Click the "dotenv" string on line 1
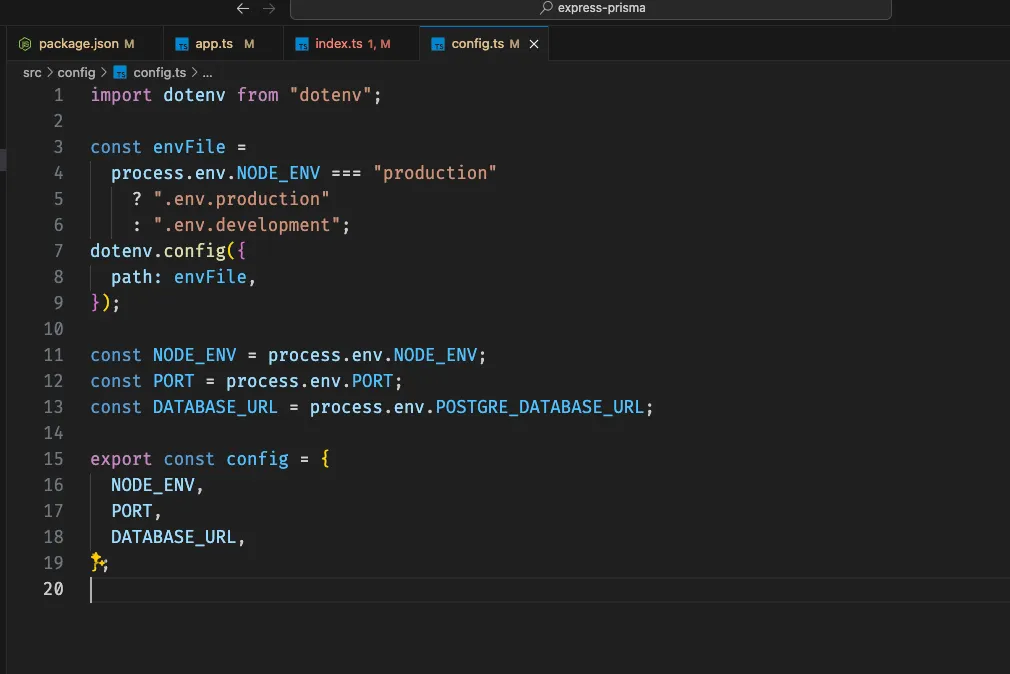This screenshot has width=1010, height=674. point(330,95)
